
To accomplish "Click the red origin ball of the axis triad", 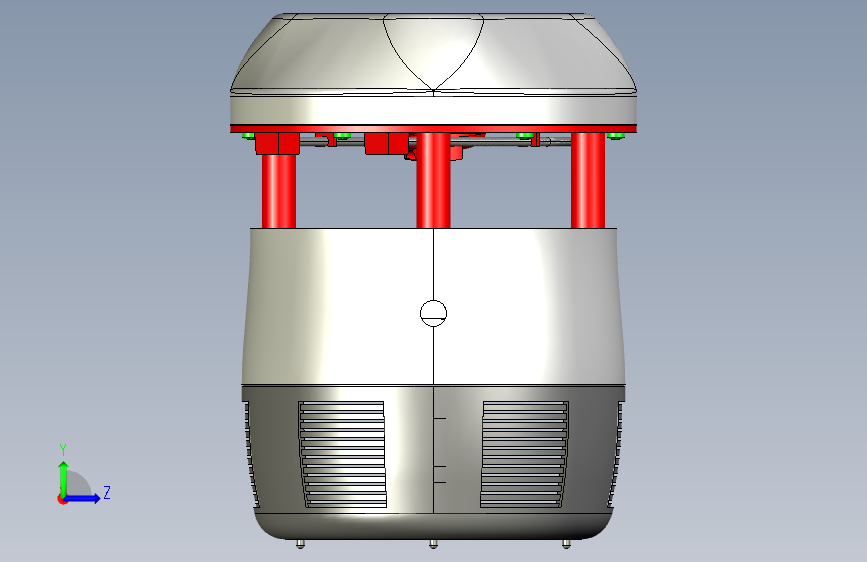I will tap(61, 499).
